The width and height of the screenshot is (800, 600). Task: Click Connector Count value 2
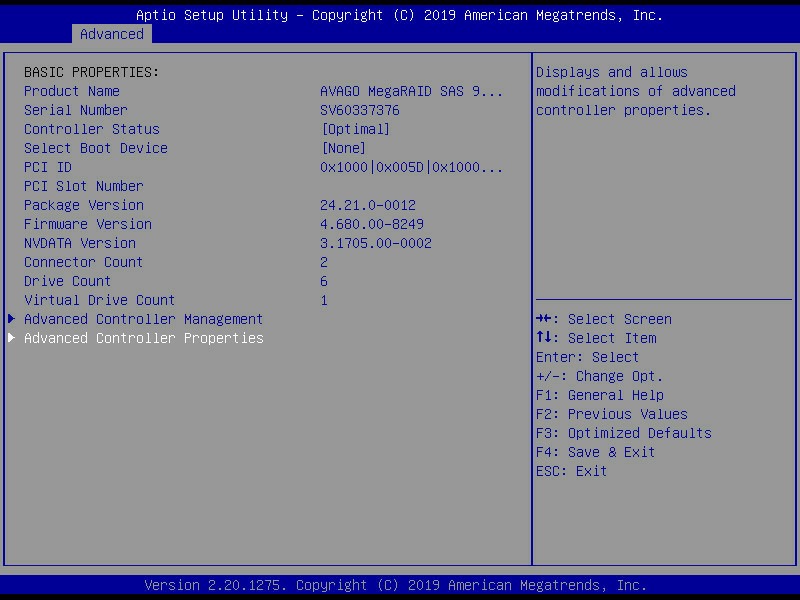324,262
